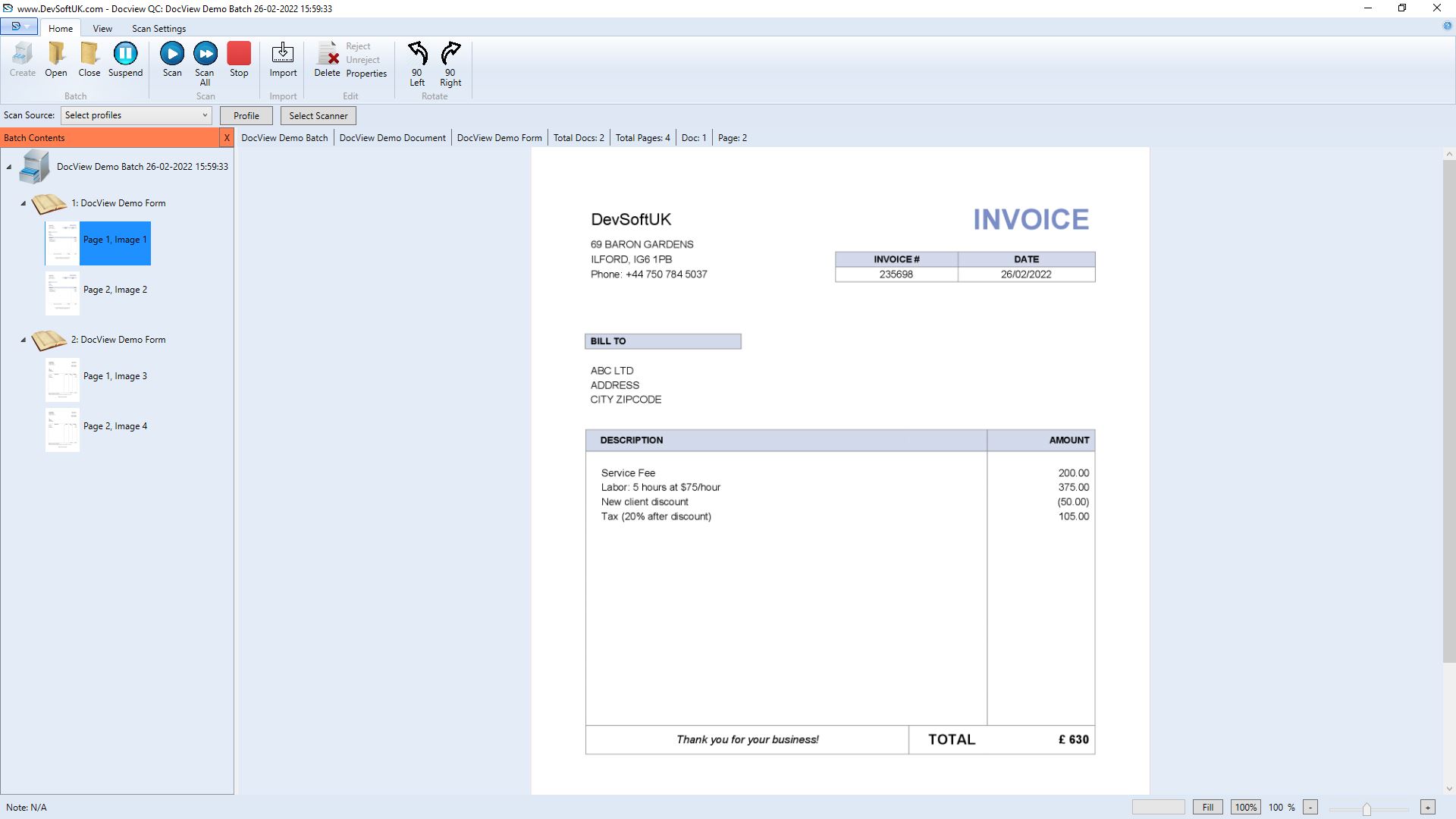Collapse the 2: DocView Demo Form node
Viewport: 1456px width, 819px height.
tap(24, 340)
